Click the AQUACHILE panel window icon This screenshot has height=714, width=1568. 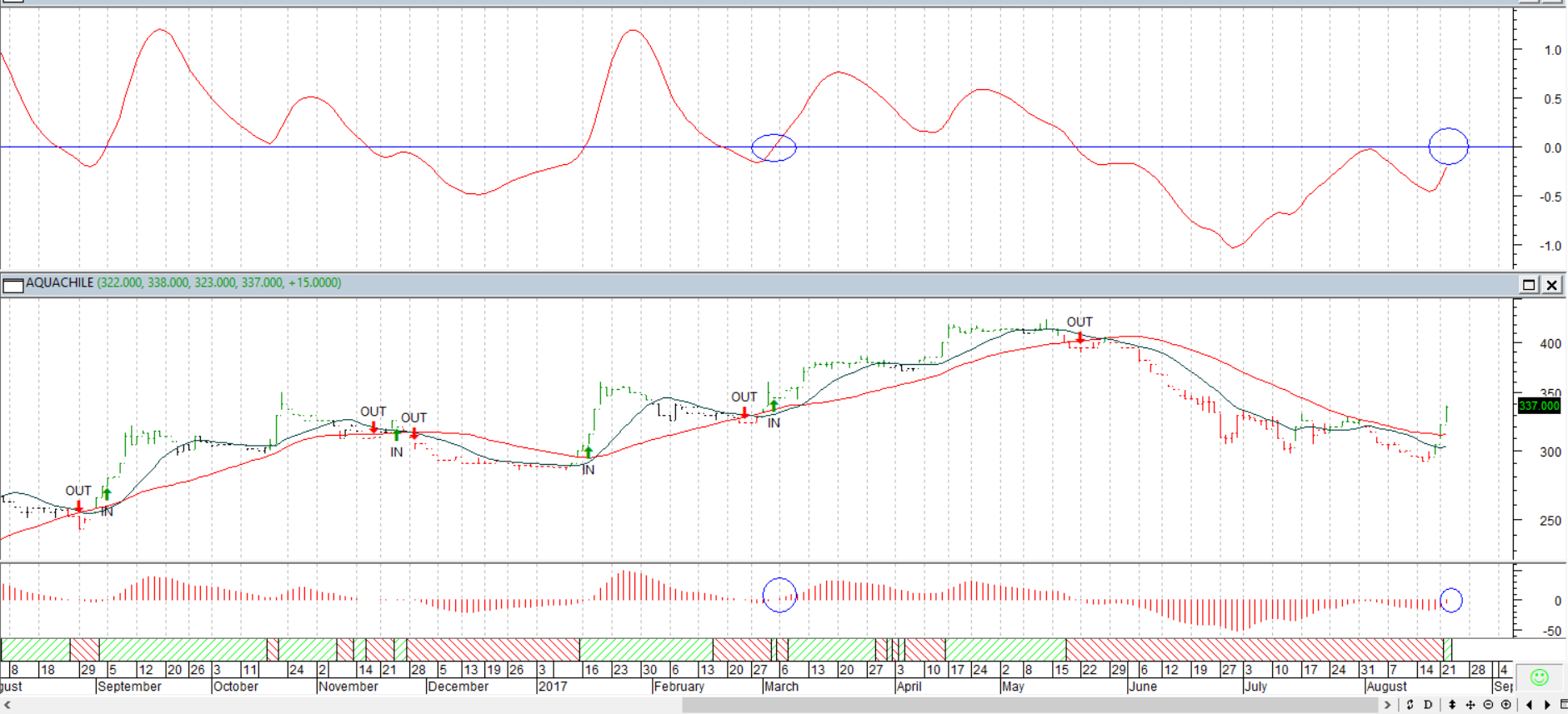(x=13, y=285)
